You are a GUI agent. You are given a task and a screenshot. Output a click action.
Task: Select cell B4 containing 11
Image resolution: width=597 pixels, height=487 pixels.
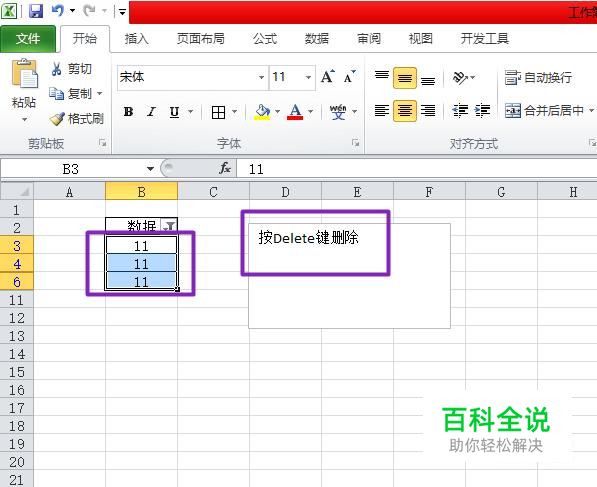point(141,264)
